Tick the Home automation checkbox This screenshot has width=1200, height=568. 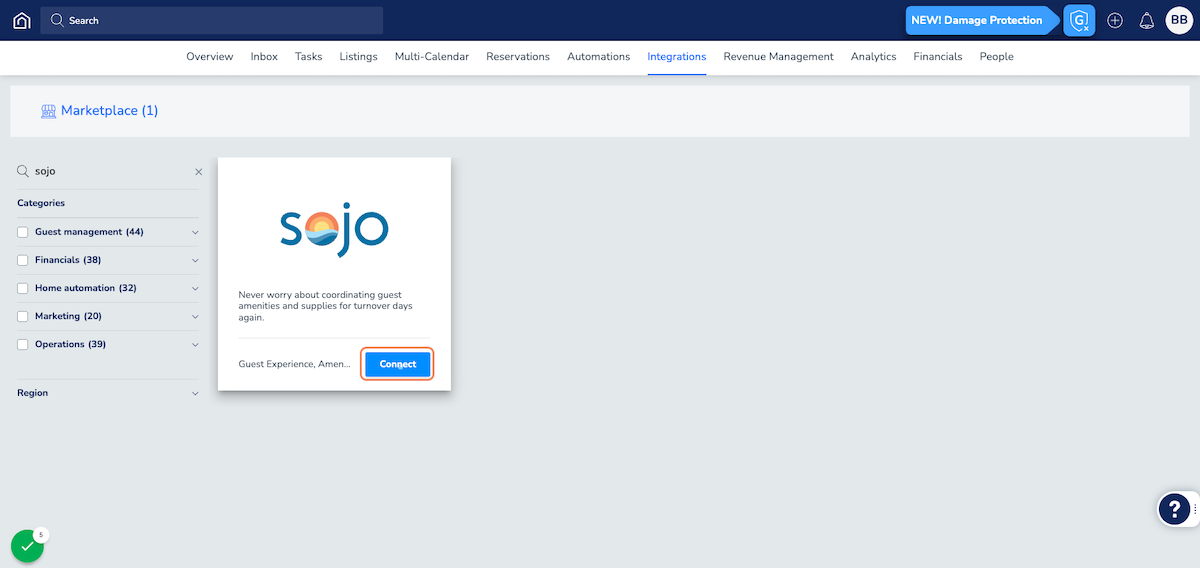pos(23,288)
